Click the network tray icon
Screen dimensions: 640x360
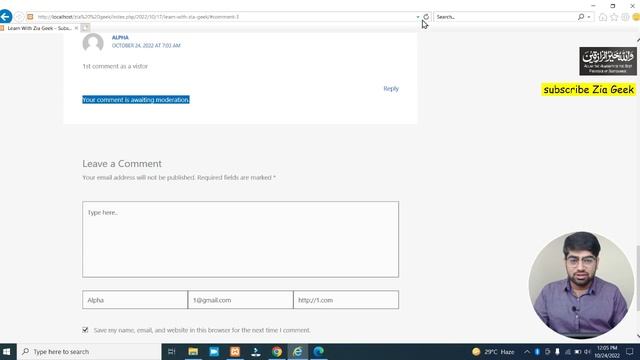coord(567,351)
